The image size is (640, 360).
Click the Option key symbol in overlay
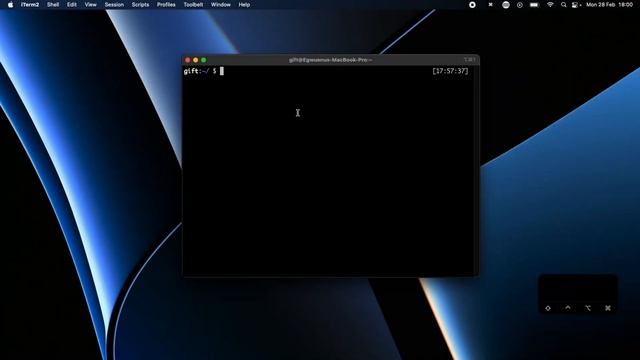point(588,308)
